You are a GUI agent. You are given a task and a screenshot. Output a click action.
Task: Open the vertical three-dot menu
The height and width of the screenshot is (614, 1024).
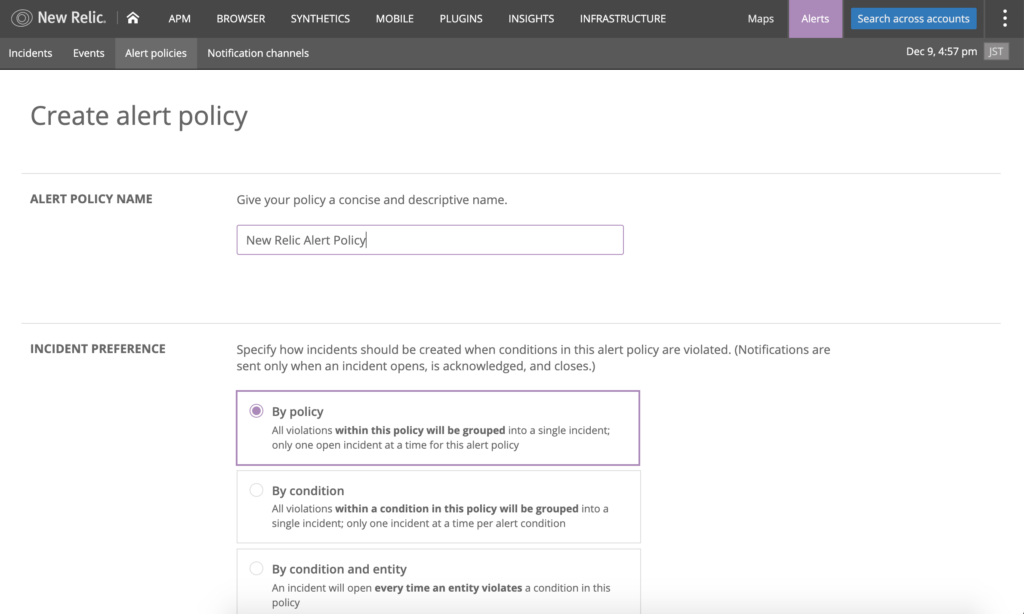[1004, 18]
